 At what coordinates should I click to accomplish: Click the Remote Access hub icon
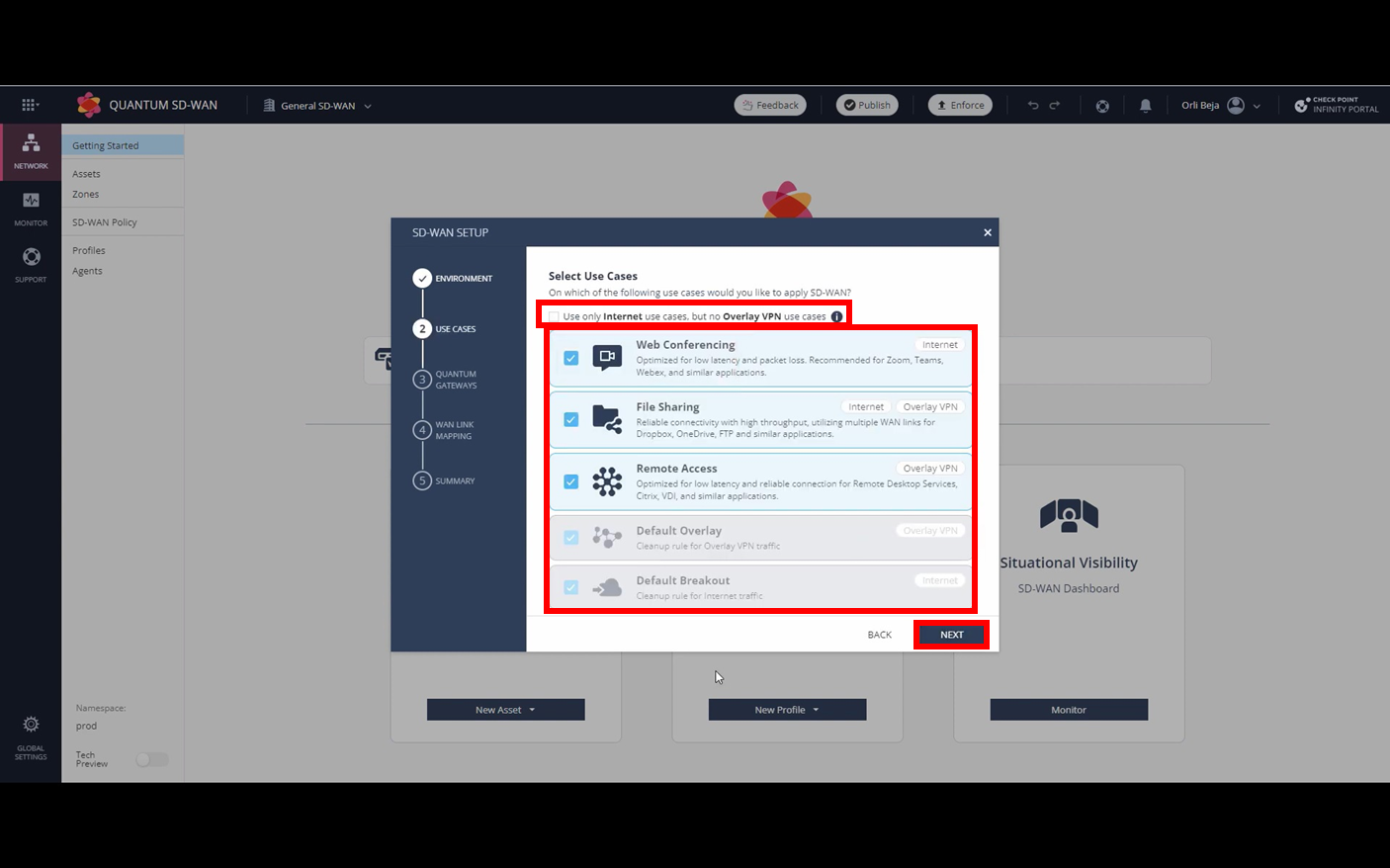607,481
